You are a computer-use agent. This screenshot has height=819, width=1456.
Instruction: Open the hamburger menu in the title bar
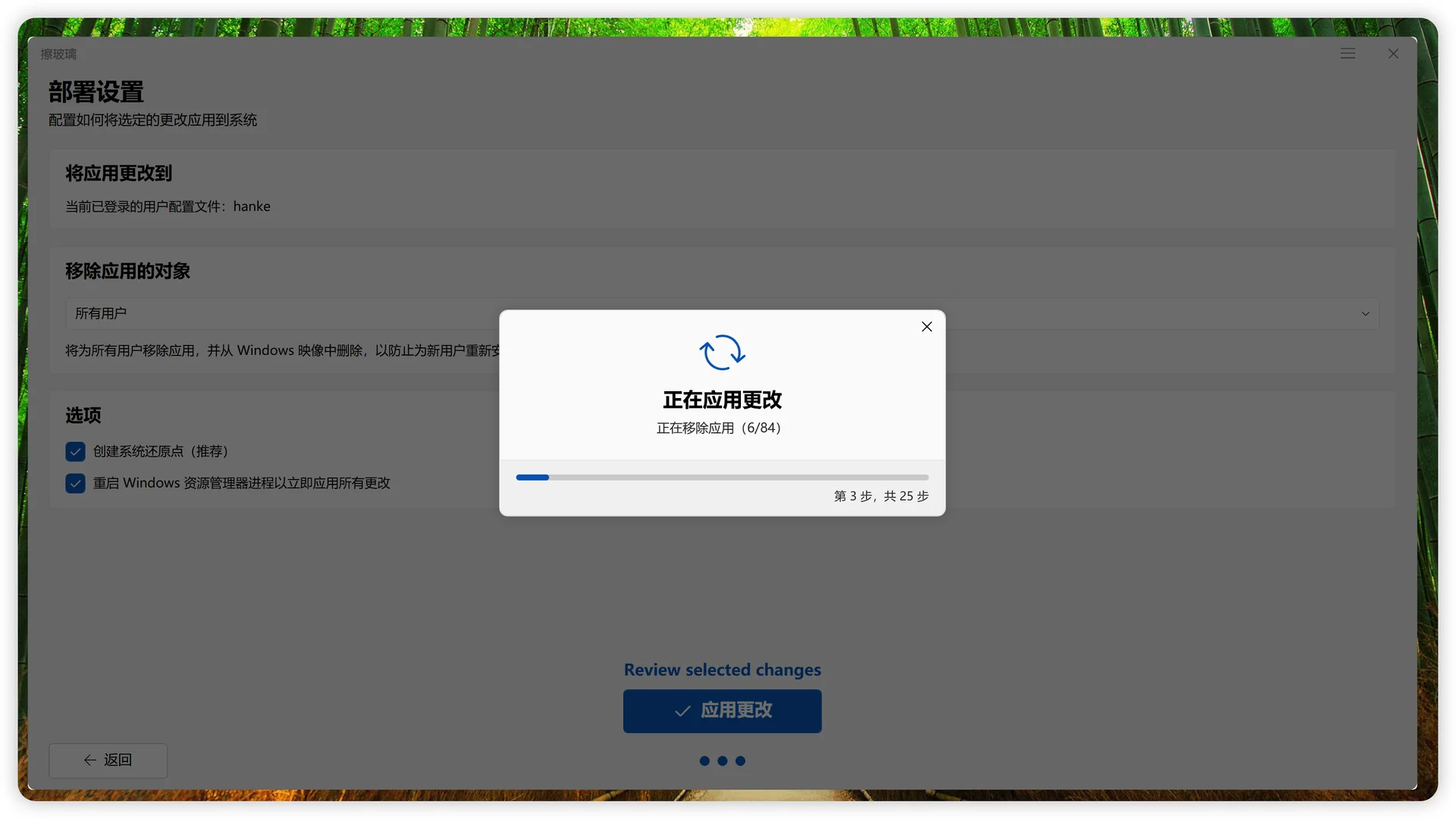click(x=1348, y=54)
